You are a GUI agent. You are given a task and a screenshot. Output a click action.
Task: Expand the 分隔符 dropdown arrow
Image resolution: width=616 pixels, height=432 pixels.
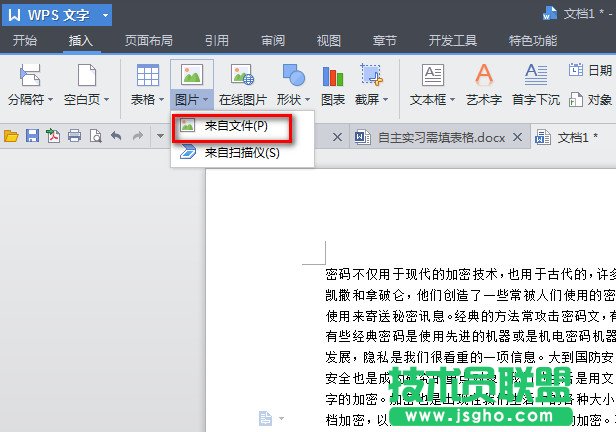[50, 100]
